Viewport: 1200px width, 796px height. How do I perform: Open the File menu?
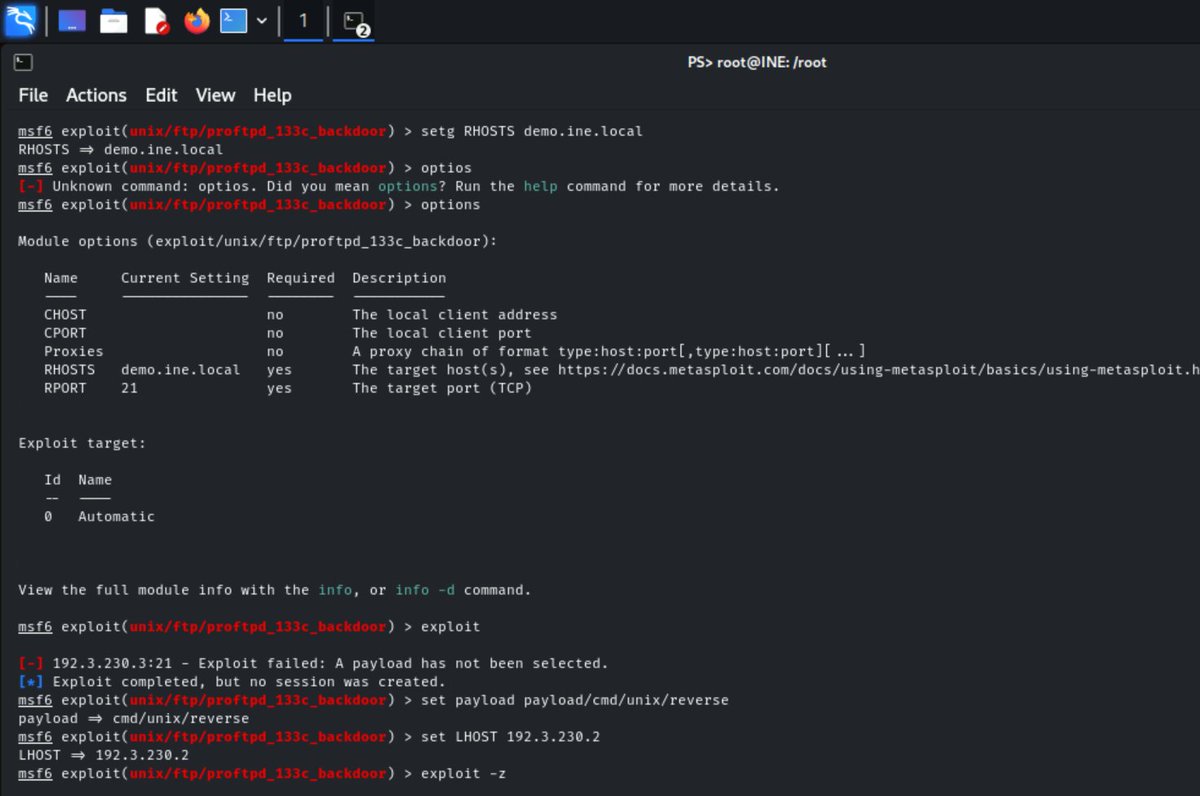[x=33, y=95]
